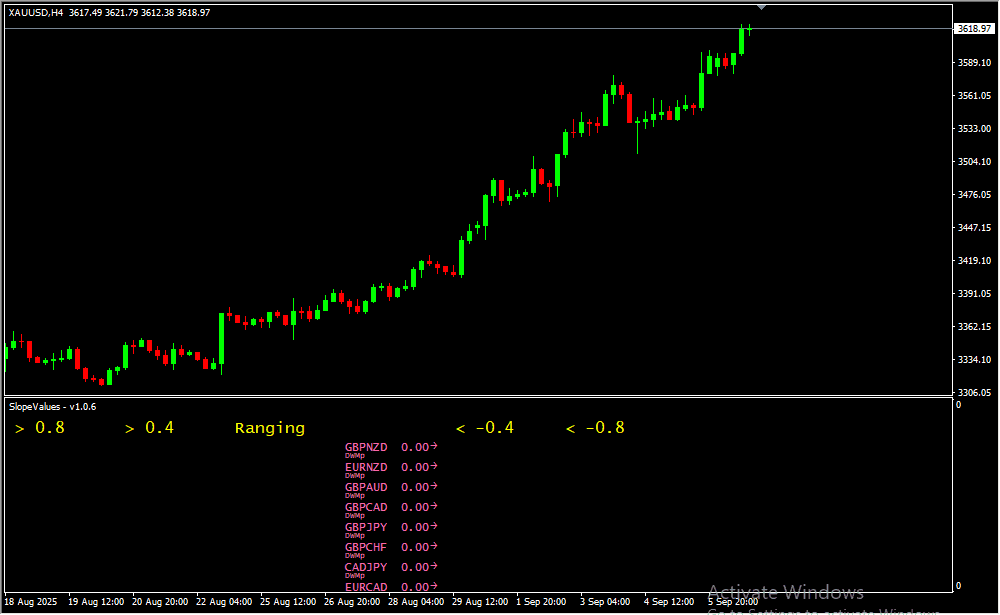The image size is (1000, 615).
Task: Click the 3504.10 level on price scale
Action: [973, 161]
